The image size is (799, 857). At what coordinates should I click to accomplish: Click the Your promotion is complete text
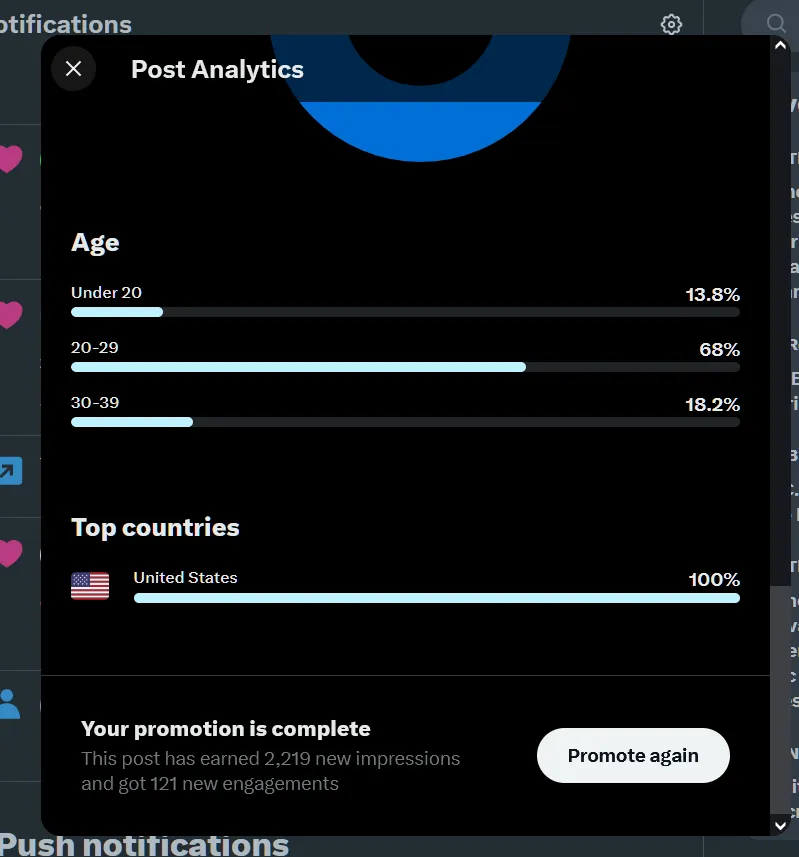(225, 728)
